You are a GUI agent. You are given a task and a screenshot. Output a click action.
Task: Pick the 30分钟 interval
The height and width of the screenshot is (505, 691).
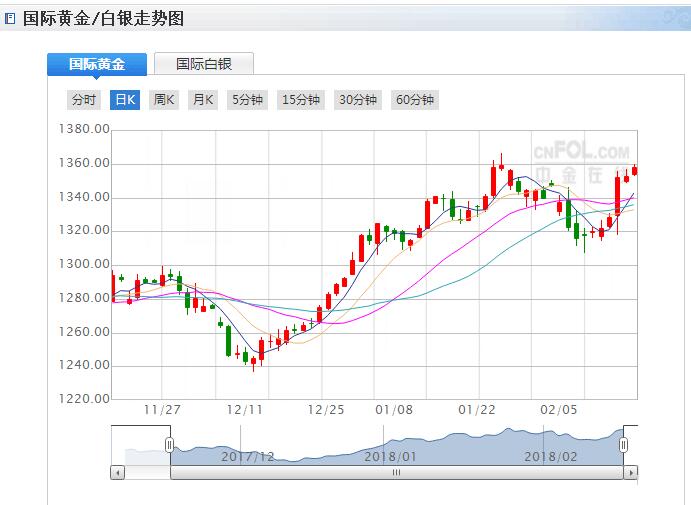tap(358, 100)
